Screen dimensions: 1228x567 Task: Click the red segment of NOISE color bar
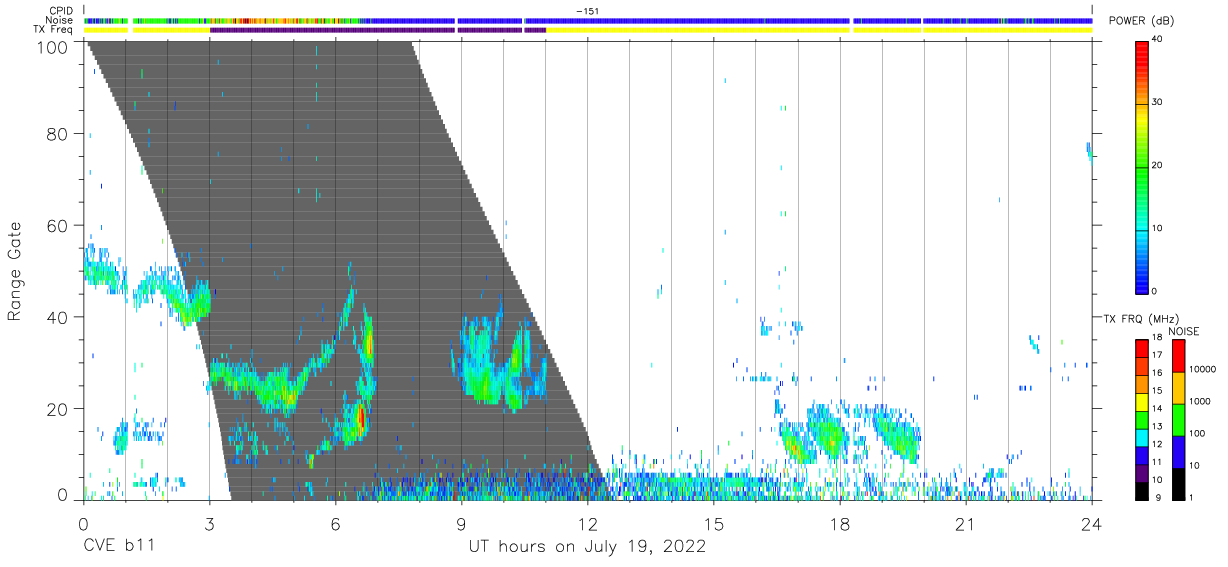1178,356
